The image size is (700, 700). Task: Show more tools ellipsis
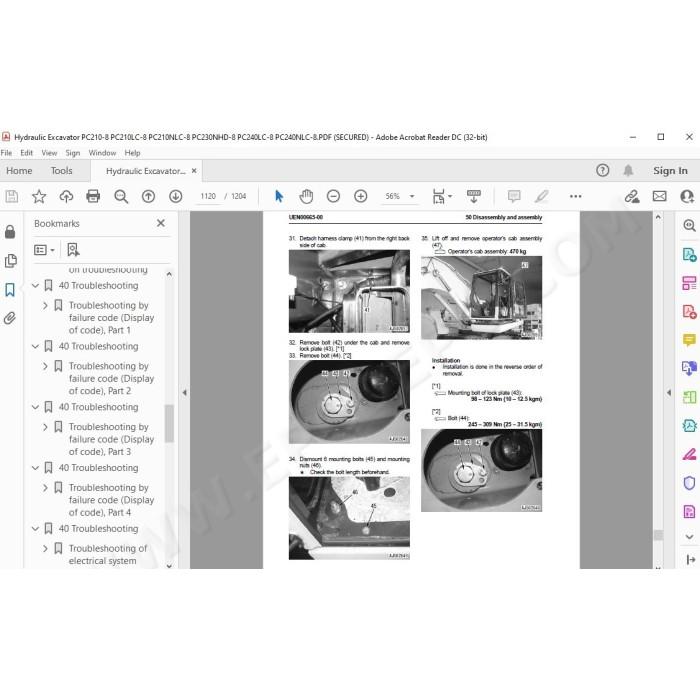[x=575, y=196]
